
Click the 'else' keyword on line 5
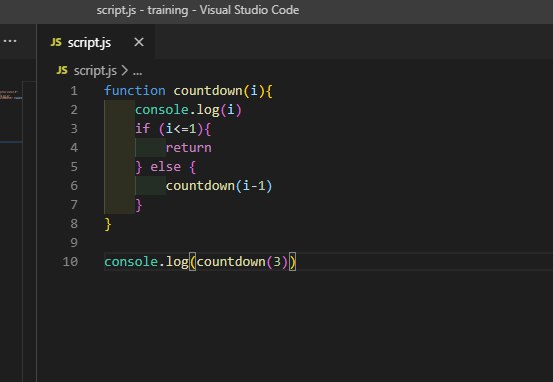165,166
